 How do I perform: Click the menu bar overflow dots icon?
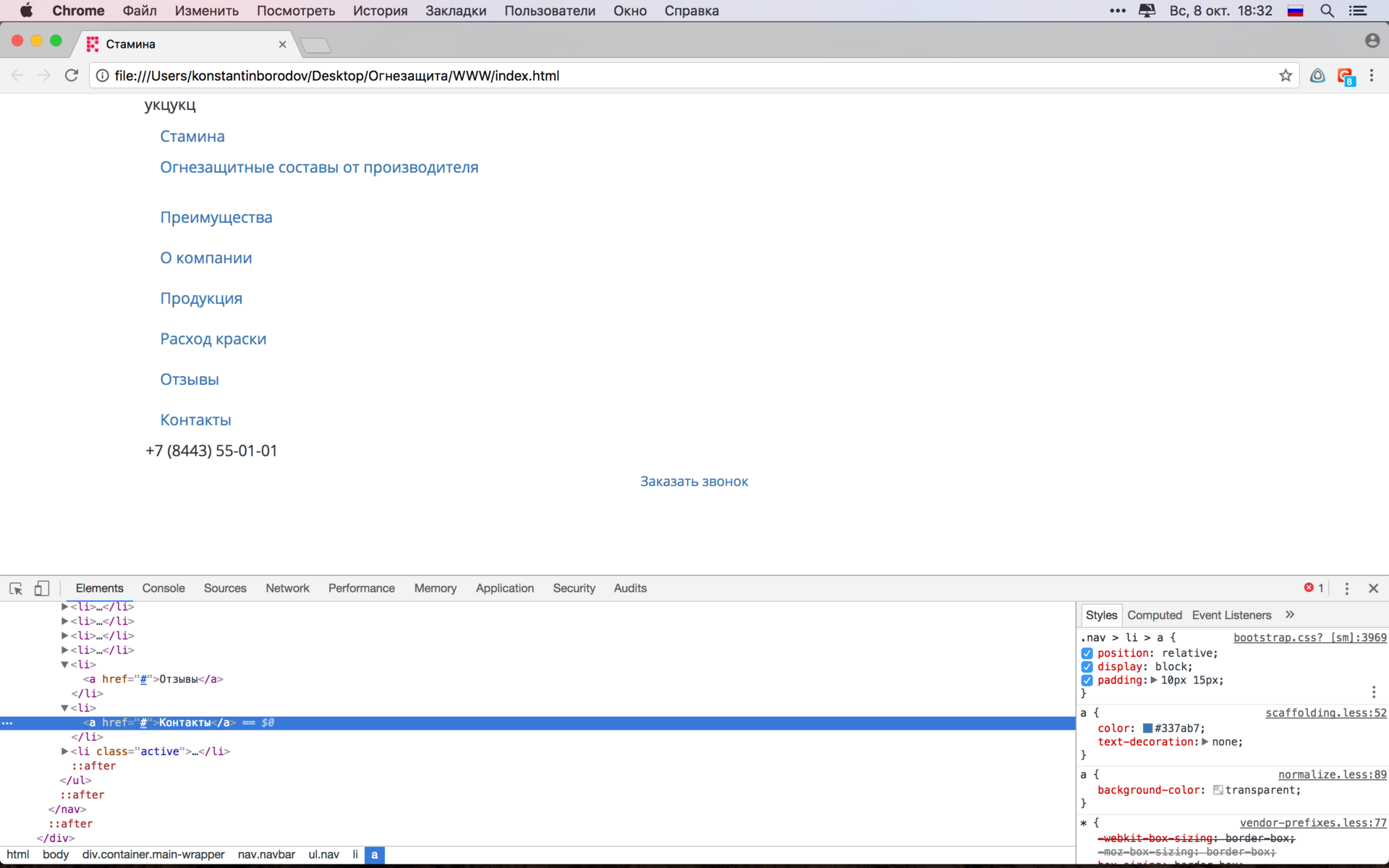1117,11
